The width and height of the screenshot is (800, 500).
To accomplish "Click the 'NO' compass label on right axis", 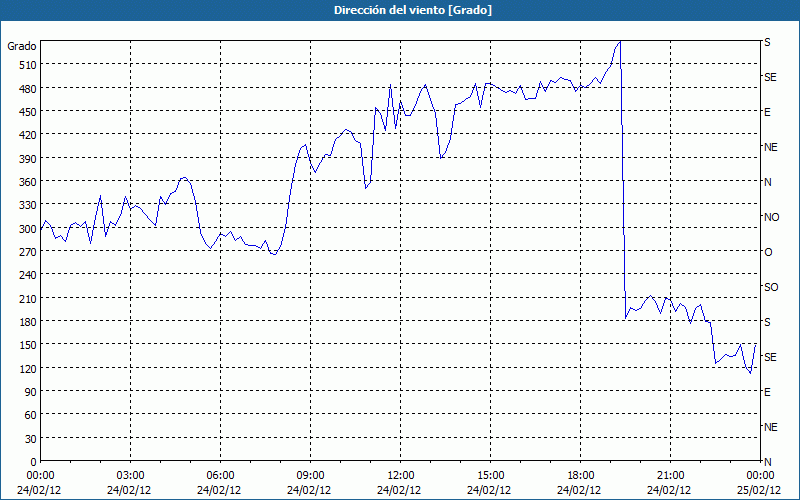I will pos(772,217).
